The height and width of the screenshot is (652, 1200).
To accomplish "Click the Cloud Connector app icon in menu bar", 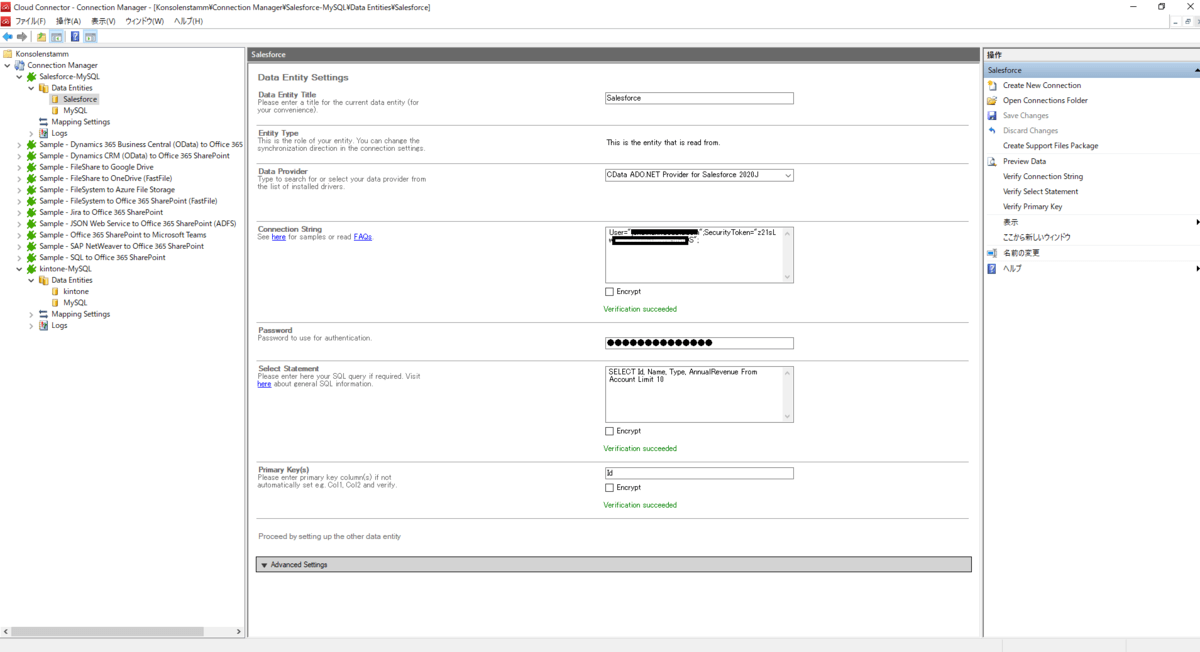I will (6, 21).
